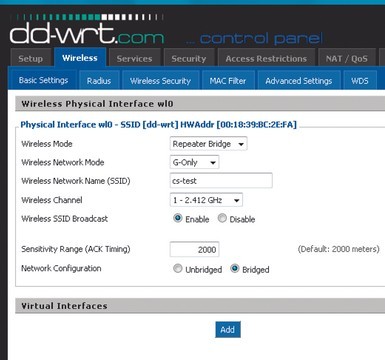
Task: Open the Services tab
Action: click(x=135, y=58)
